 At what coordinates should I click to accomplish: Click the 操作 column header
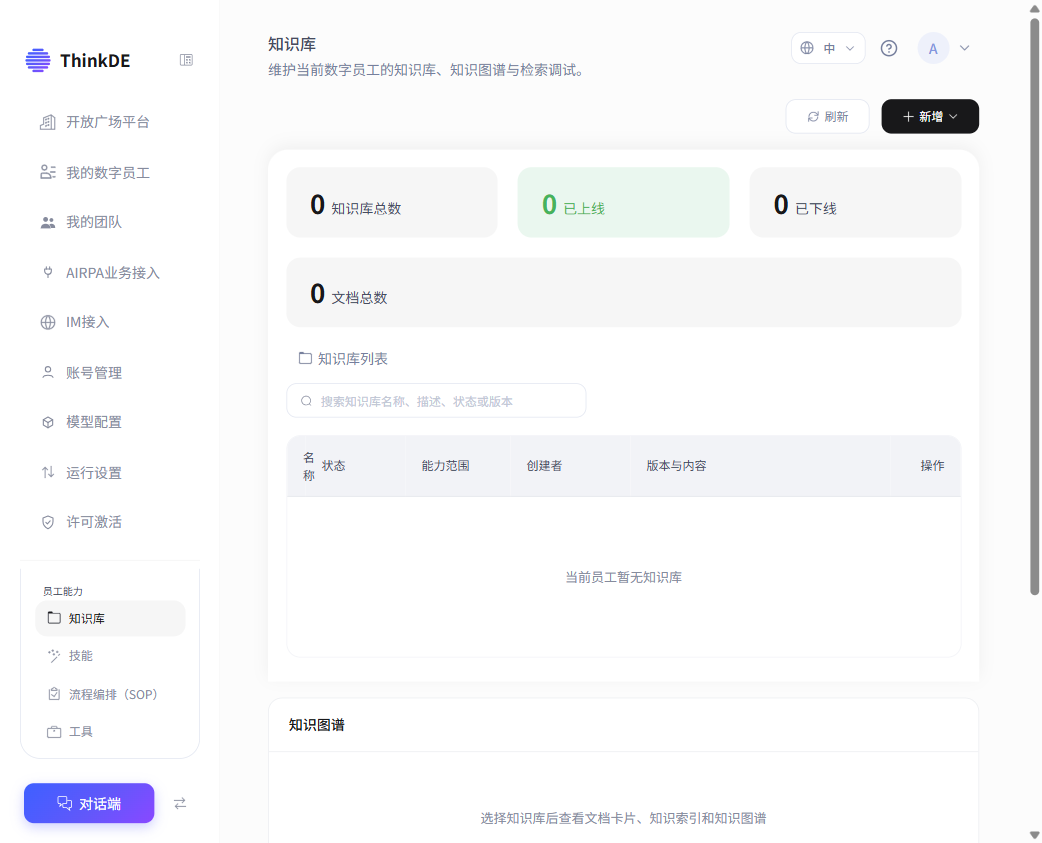tap(932, 466)
